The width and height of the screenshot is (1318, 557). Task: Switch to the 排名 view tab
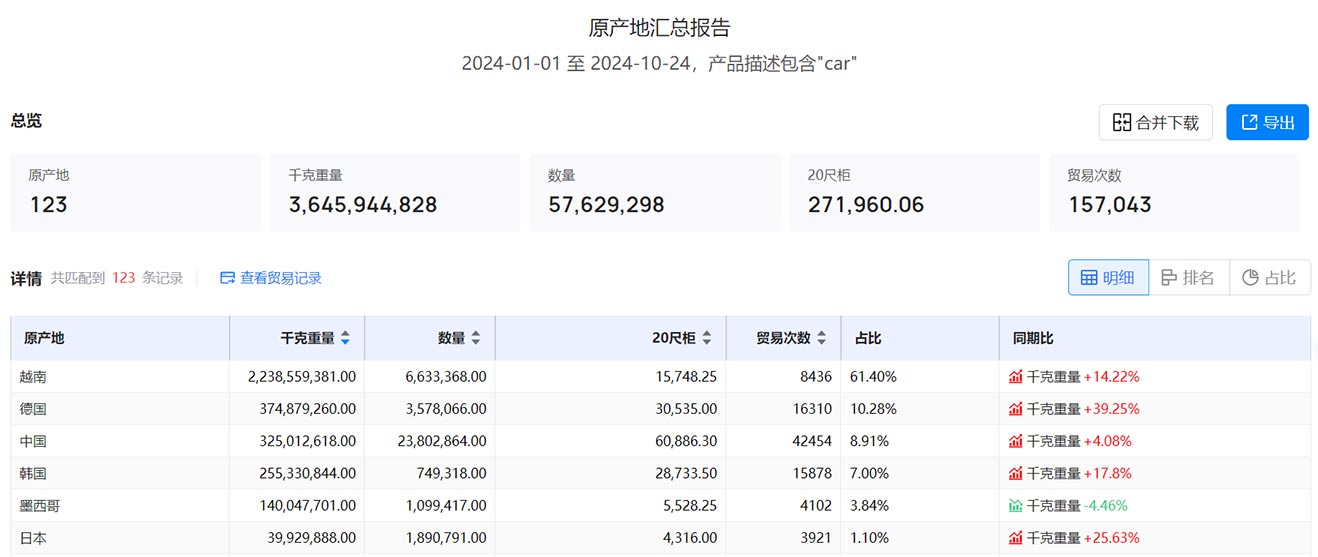pyautogui.click(x=1189, y=278)
